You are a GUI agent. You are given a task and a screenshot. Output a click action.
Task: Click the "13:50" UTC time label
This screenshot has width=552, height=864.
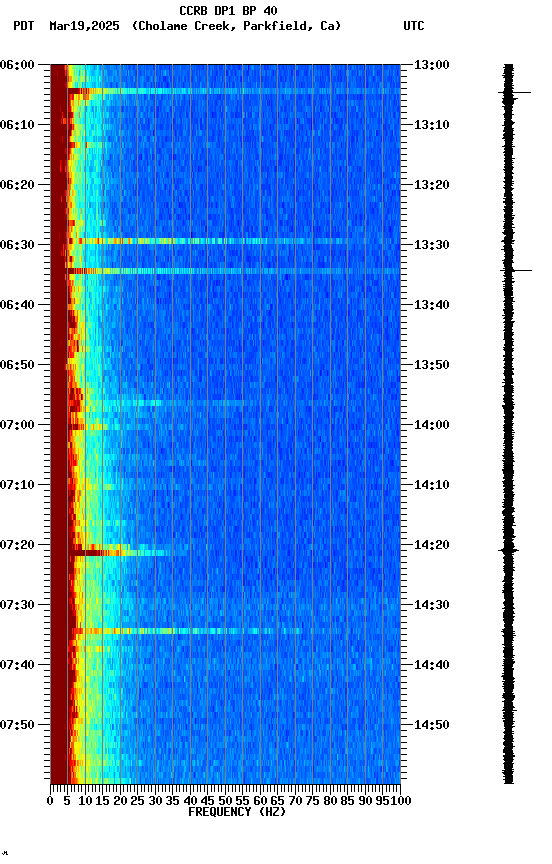pos(432,365)
